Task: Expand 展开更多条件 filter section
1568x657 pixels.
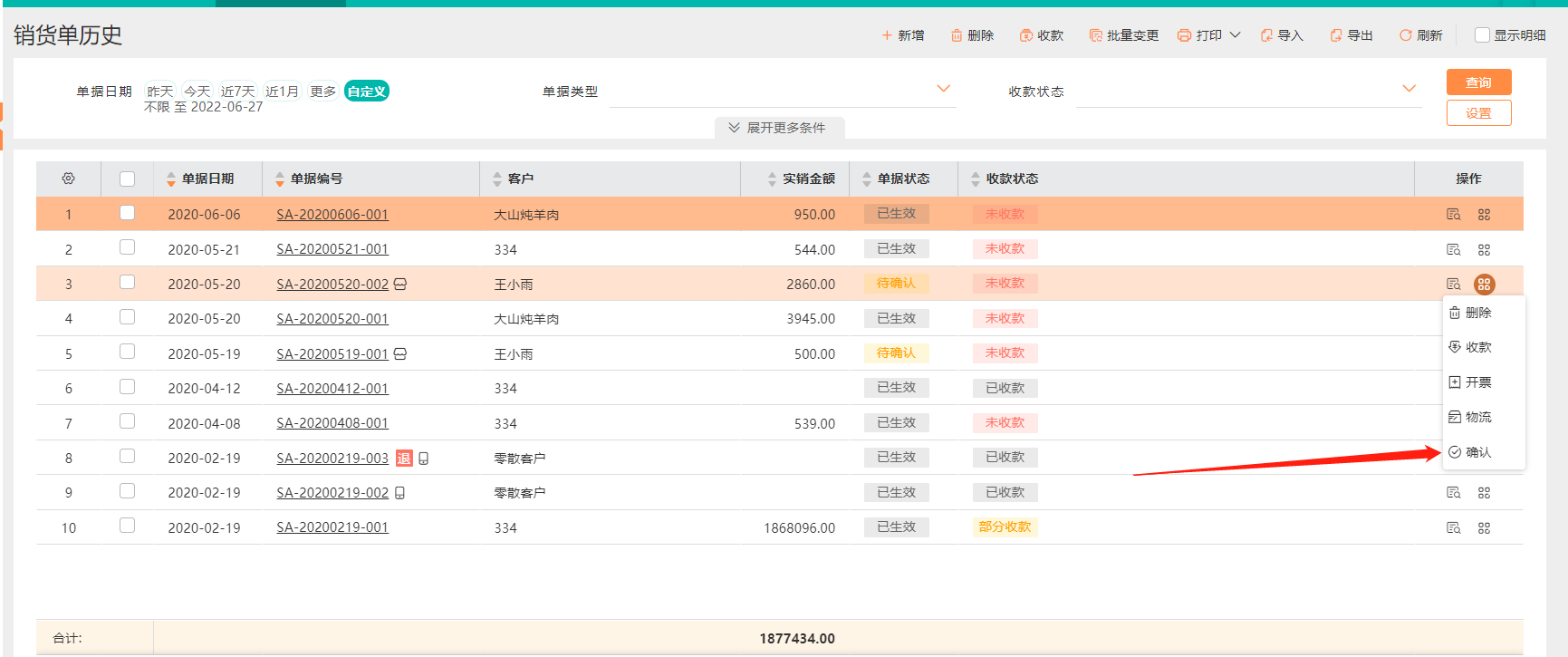Action: point(779,128)
